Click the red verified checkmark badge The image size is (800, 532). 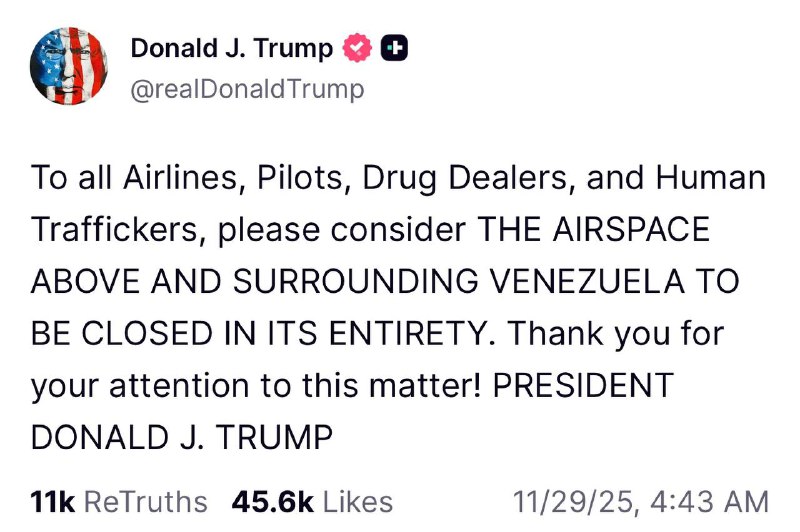(357, 48)
